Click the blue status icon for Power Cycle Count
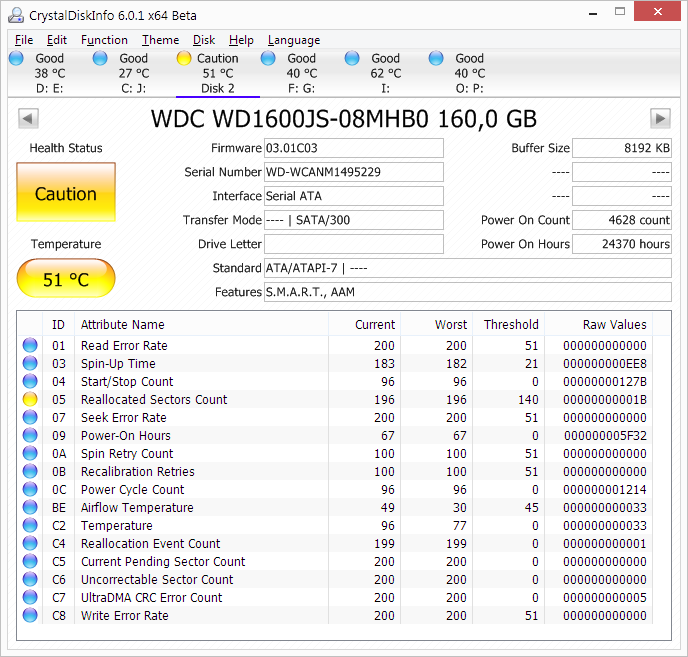688x657 pixels. 30,489
